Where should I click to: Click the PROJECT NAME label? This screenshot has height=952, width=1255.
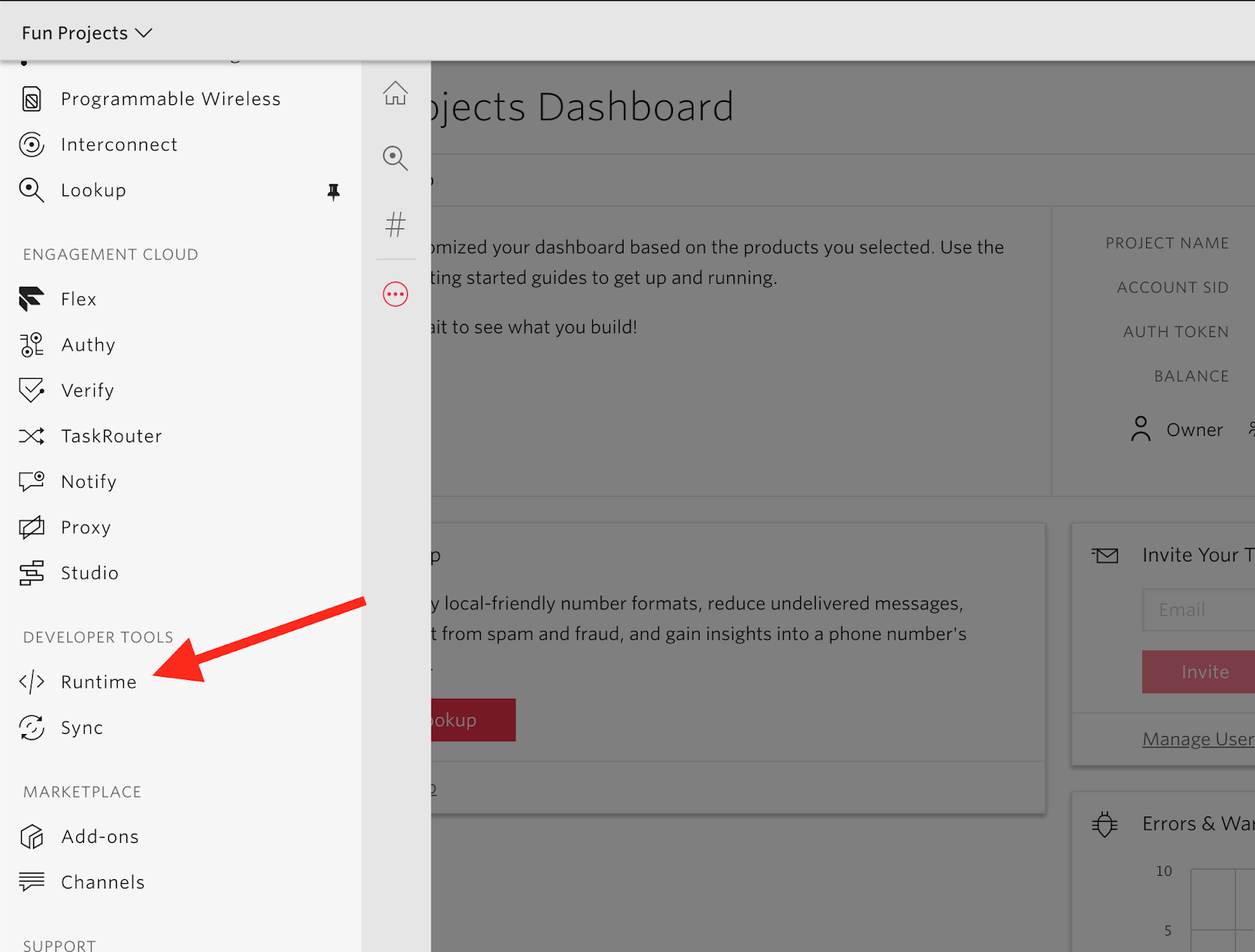point(1167,243)
